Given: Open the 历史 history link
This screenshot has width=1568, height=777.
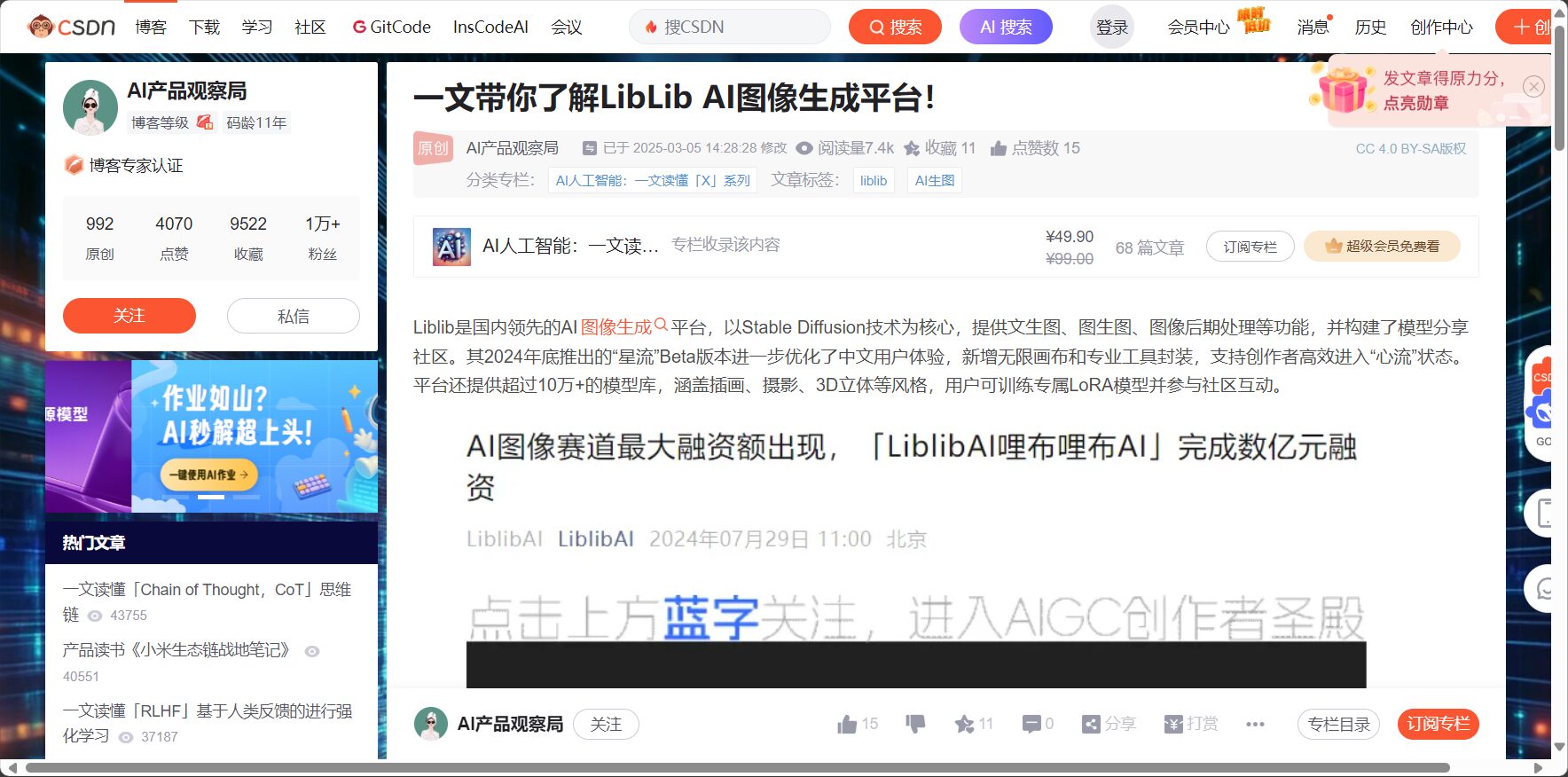Looking at the screenshot, I should 1370,27.
